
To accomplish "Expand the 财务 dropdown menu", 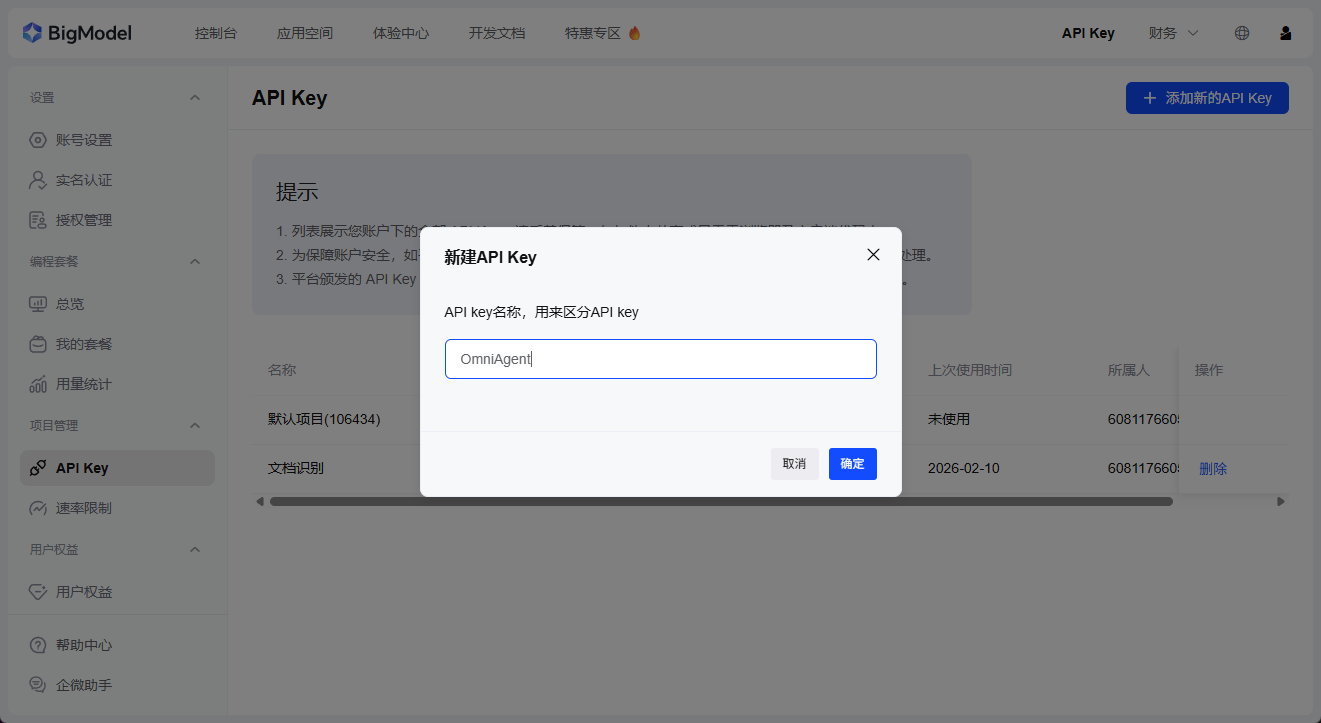I will point(1173,33).
